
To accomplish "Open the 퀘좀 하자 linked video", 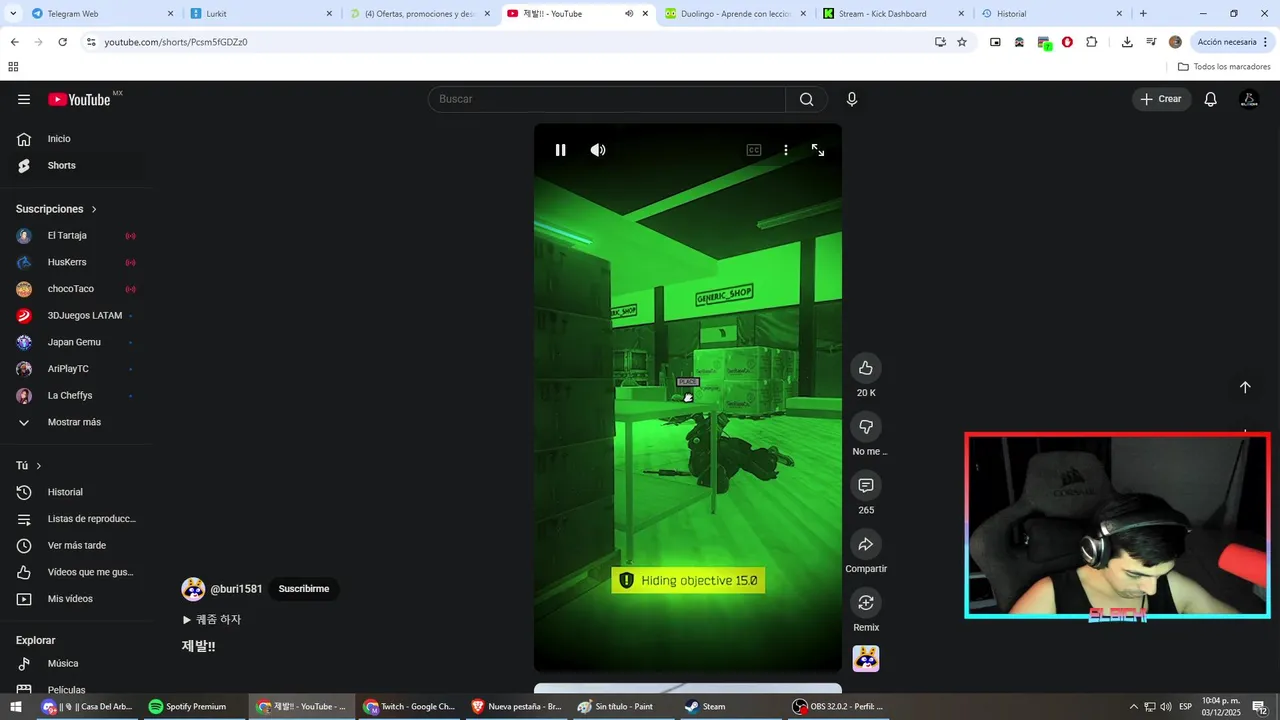I will [x=211, y=620].
